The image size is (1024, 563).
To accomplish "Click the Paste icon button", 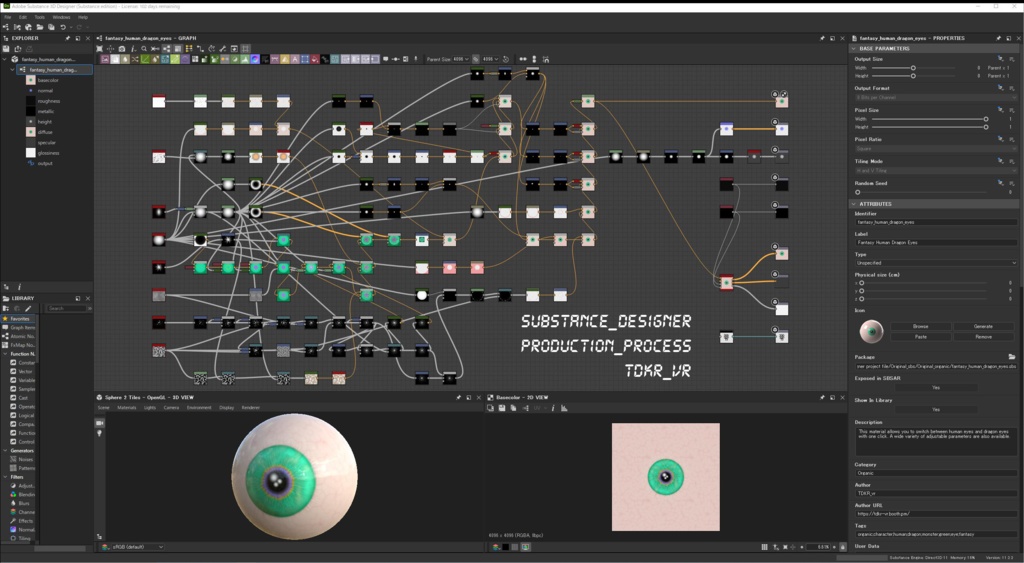I will [920, 336].
